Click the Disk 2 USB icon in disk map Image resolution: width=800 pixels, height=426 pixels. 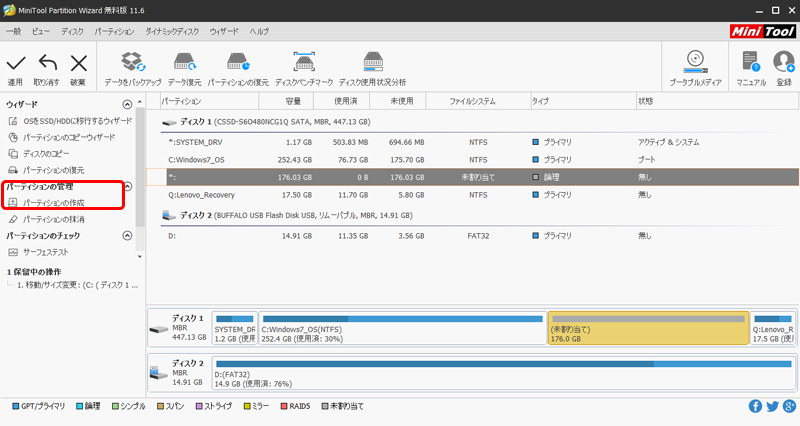(159, 373)
